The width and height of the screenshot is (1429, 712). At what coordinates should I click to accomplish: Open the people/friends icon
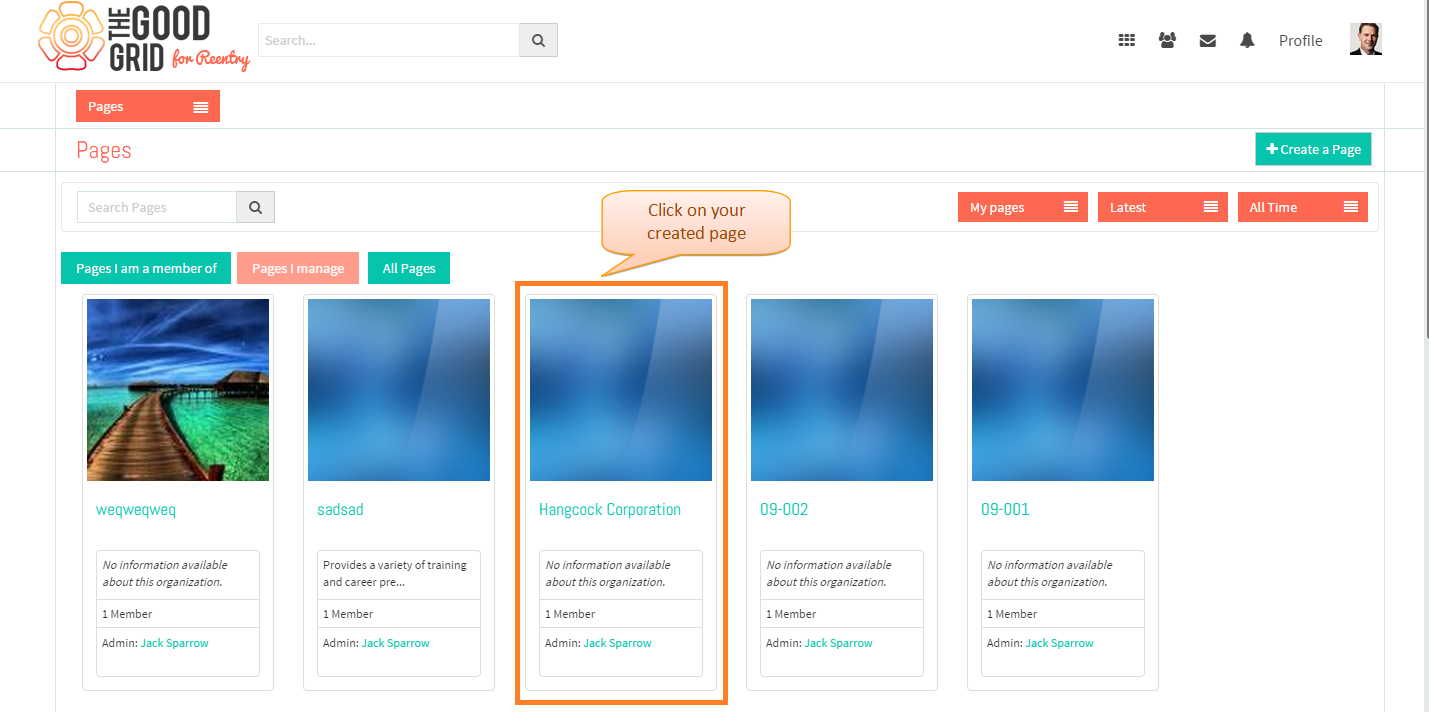(1167, 40)
